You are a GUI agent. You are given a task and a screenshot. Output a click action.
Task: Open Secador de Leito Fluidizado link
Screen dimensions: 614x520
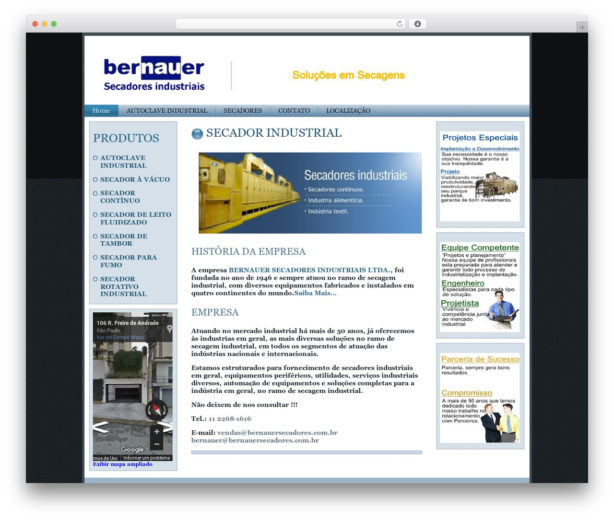point(135,218)
